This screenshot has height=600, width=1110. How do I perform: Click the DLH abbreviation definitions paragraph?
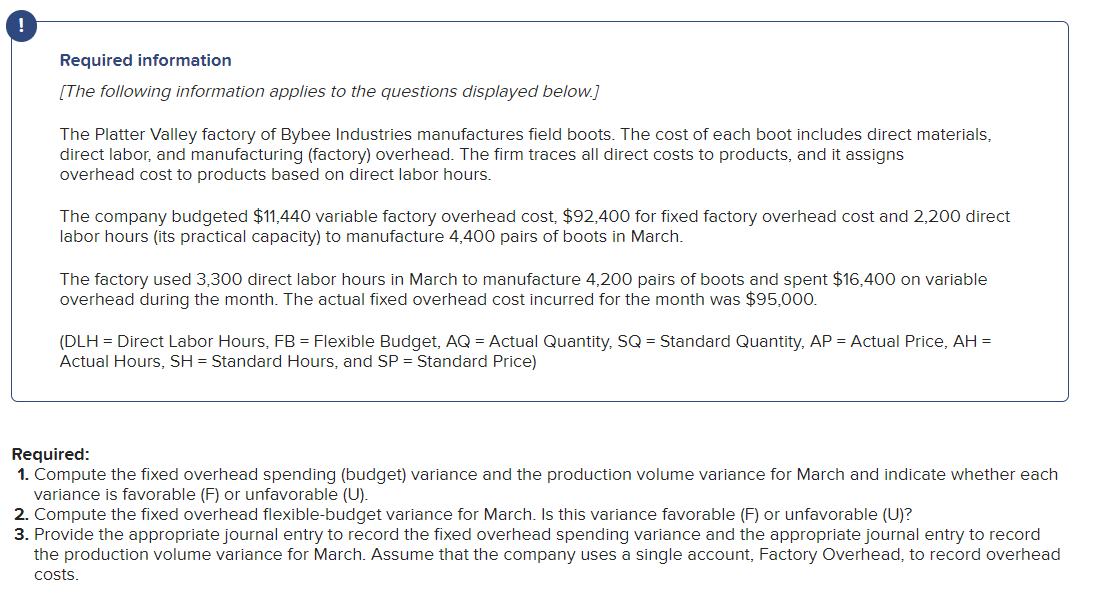[x=525, y=351]
